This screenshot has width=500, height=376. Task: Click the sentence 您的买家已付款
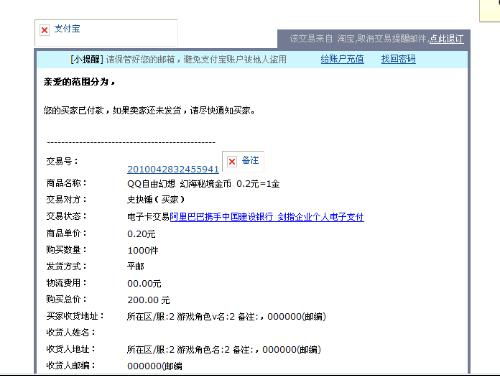pyautogui.click(x=150, y=110)
